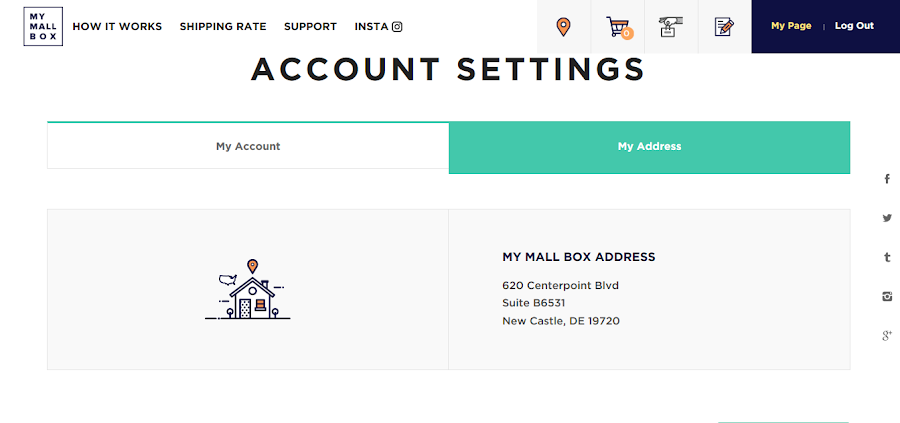
Task: Click the hand holding package icon
Action: click(670, 27)
